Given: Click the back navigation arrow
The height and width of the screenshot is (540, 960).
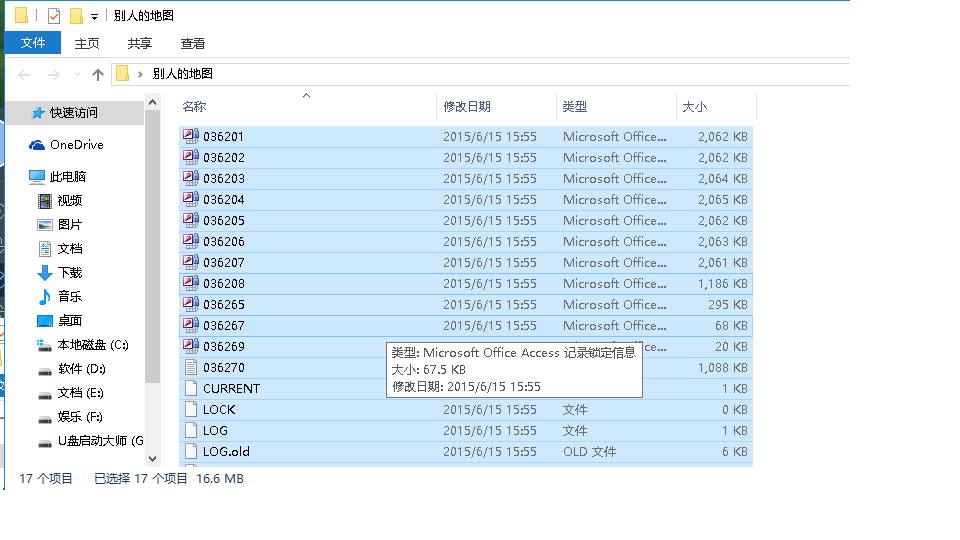Looking at the screenshot, I should 24,75.
